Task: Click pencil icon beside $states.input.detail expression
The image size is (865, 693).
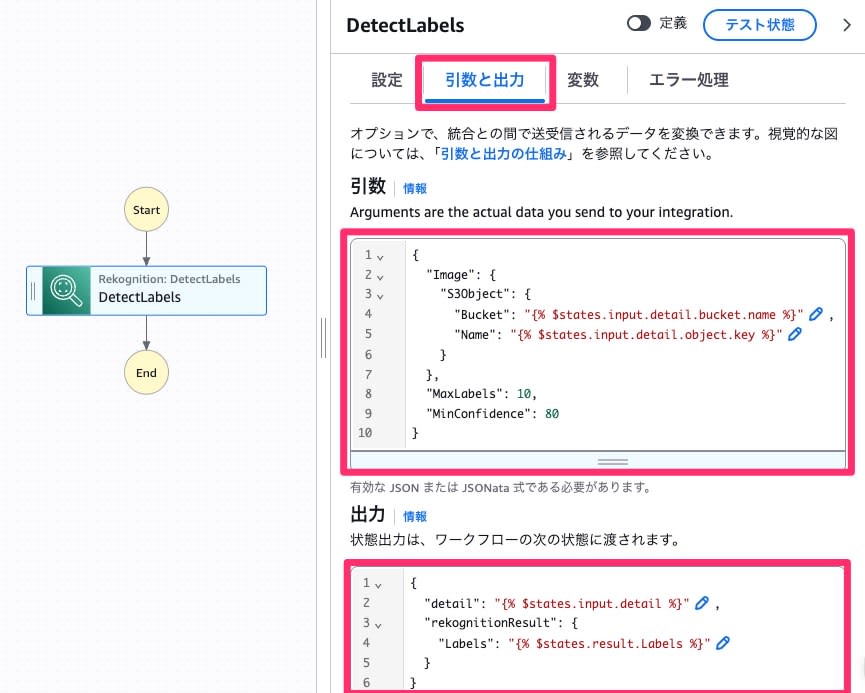Action: point(702,603)
